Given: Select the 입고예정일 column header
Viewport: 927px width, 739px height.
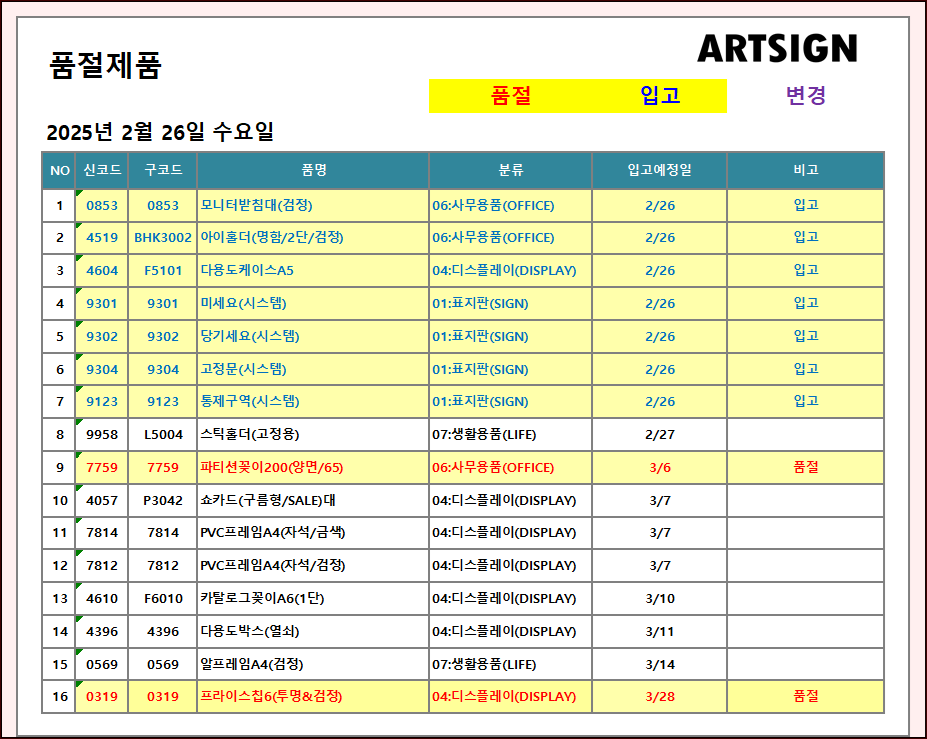Looking at the screenshot, I should point(659,170).
